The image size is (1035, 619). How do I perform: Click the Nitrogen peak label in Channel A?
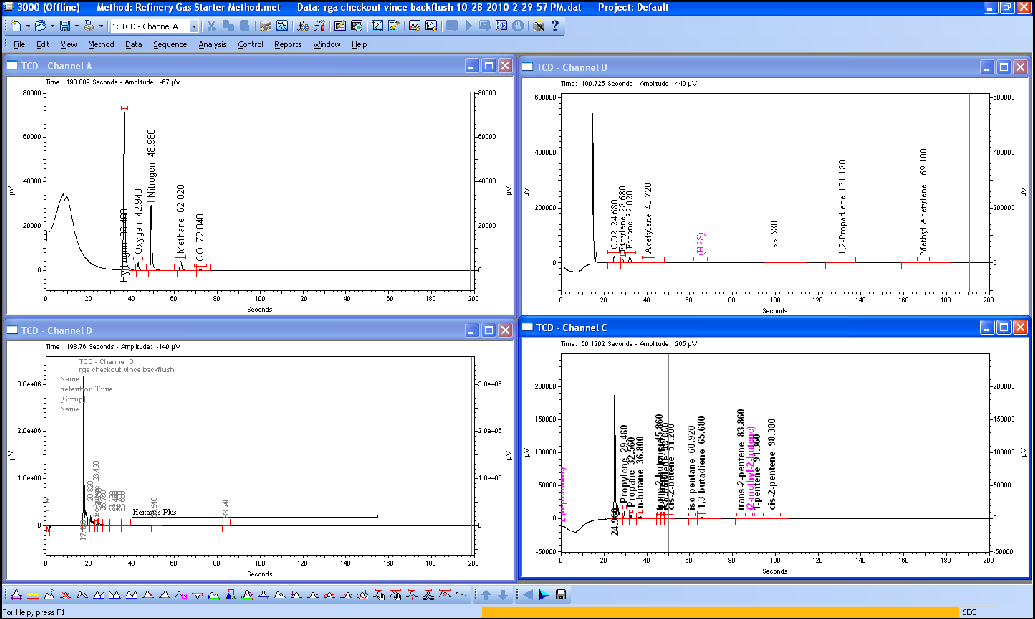152,164
